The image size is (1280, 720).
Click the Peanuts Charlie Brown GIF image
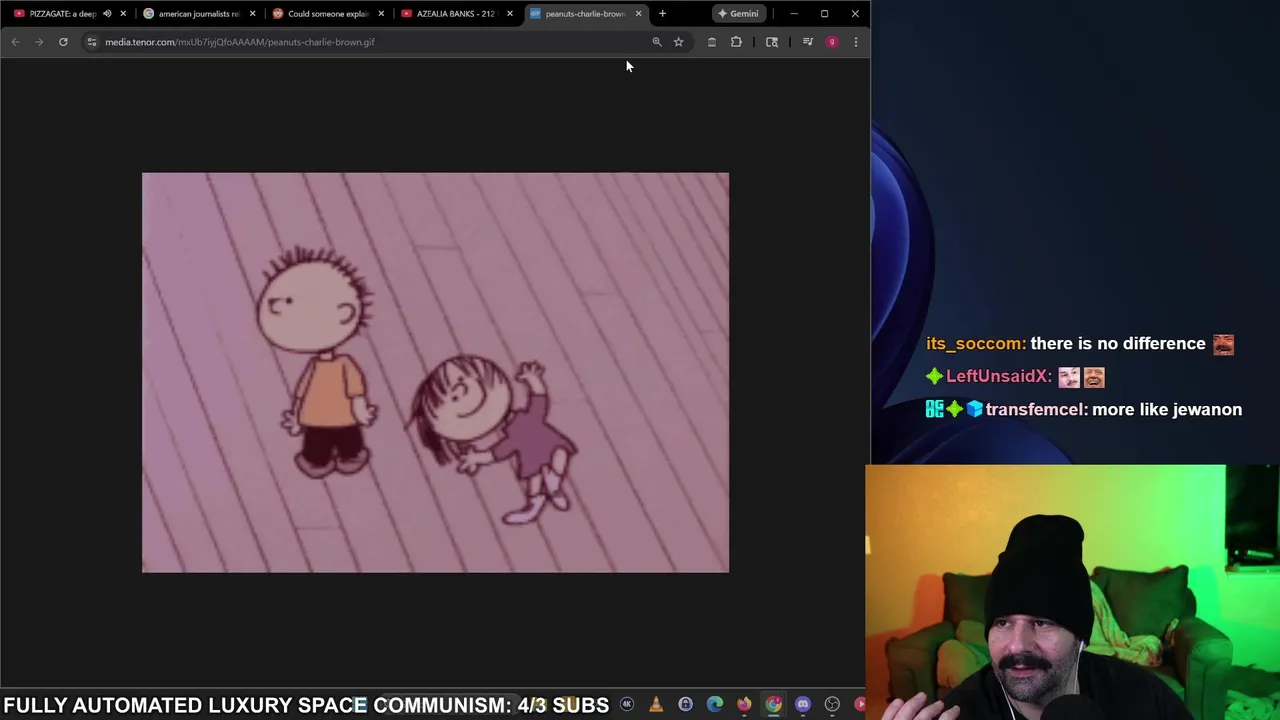point(435,373)
